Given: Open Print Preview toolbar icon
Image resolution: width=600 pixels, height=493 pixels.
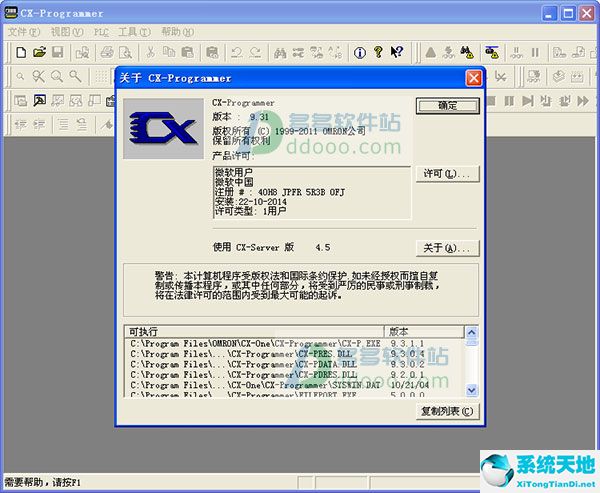Looking at the screenshot, I should 126,52.
